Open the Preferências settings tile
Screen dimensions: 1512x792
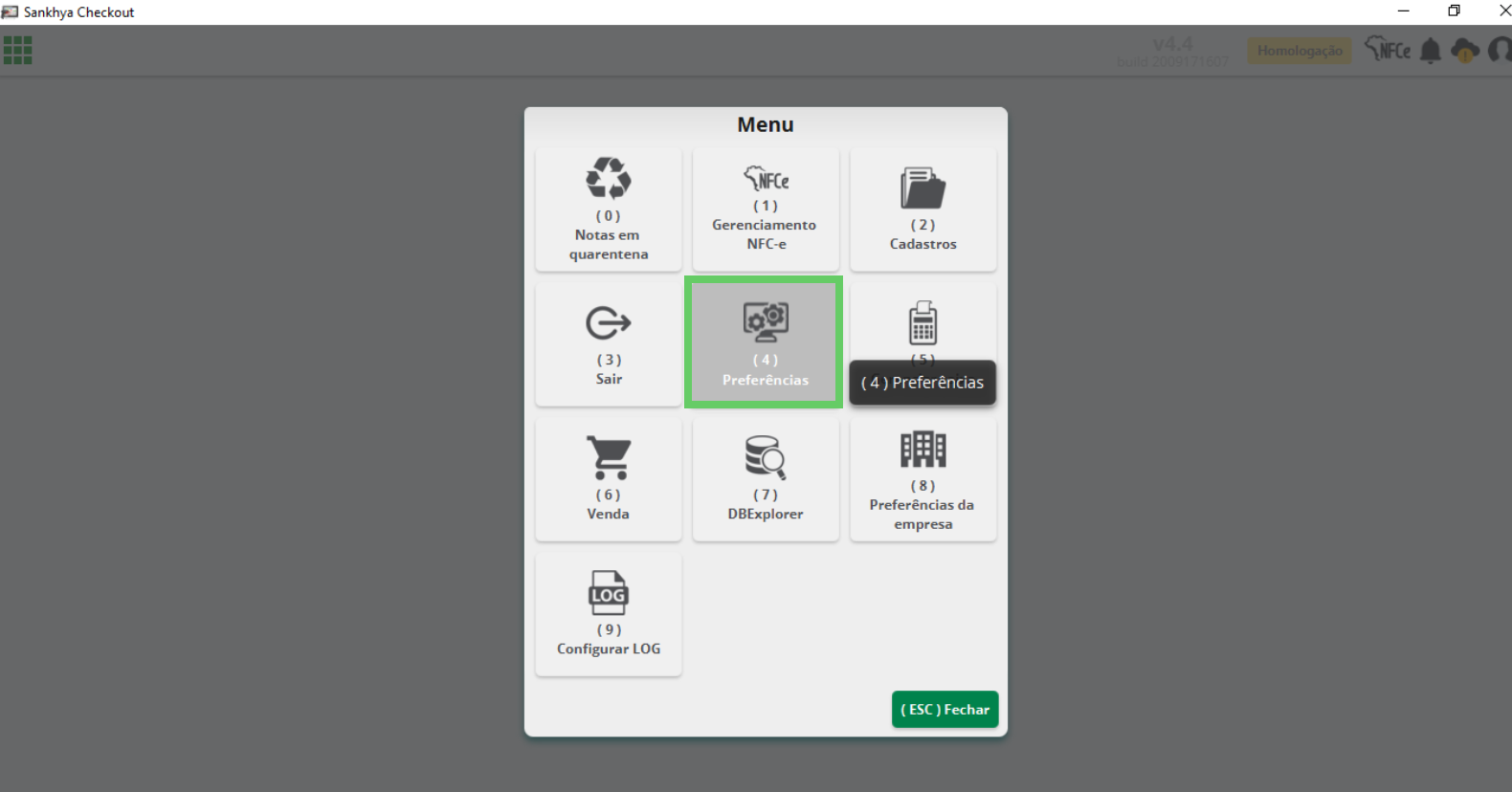click(765, 342)
